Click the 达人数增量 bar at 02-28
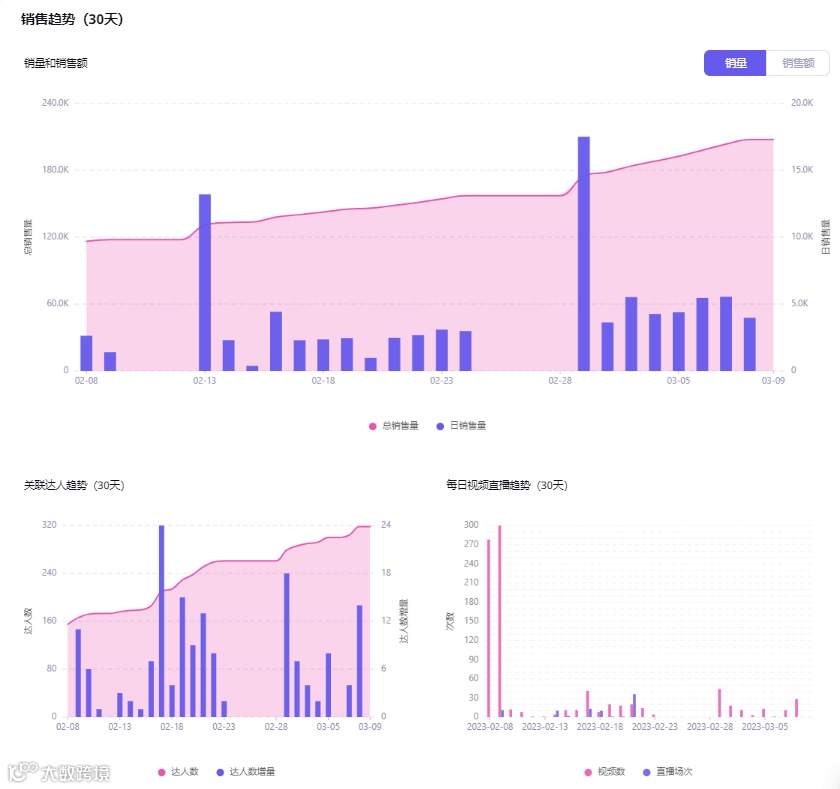Viewport: 840px width, 789px height. click(x=287, y=645)
